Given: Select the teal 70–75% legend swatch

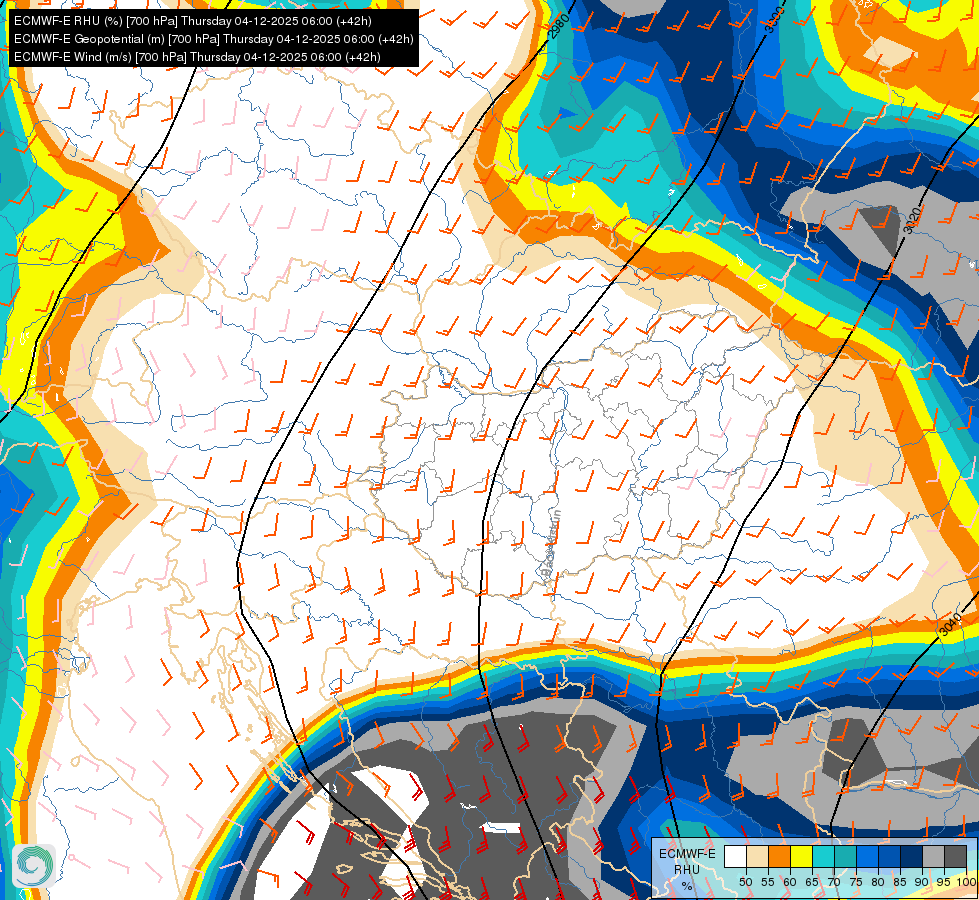Looking at the screenshot, I should click(845, 857).
